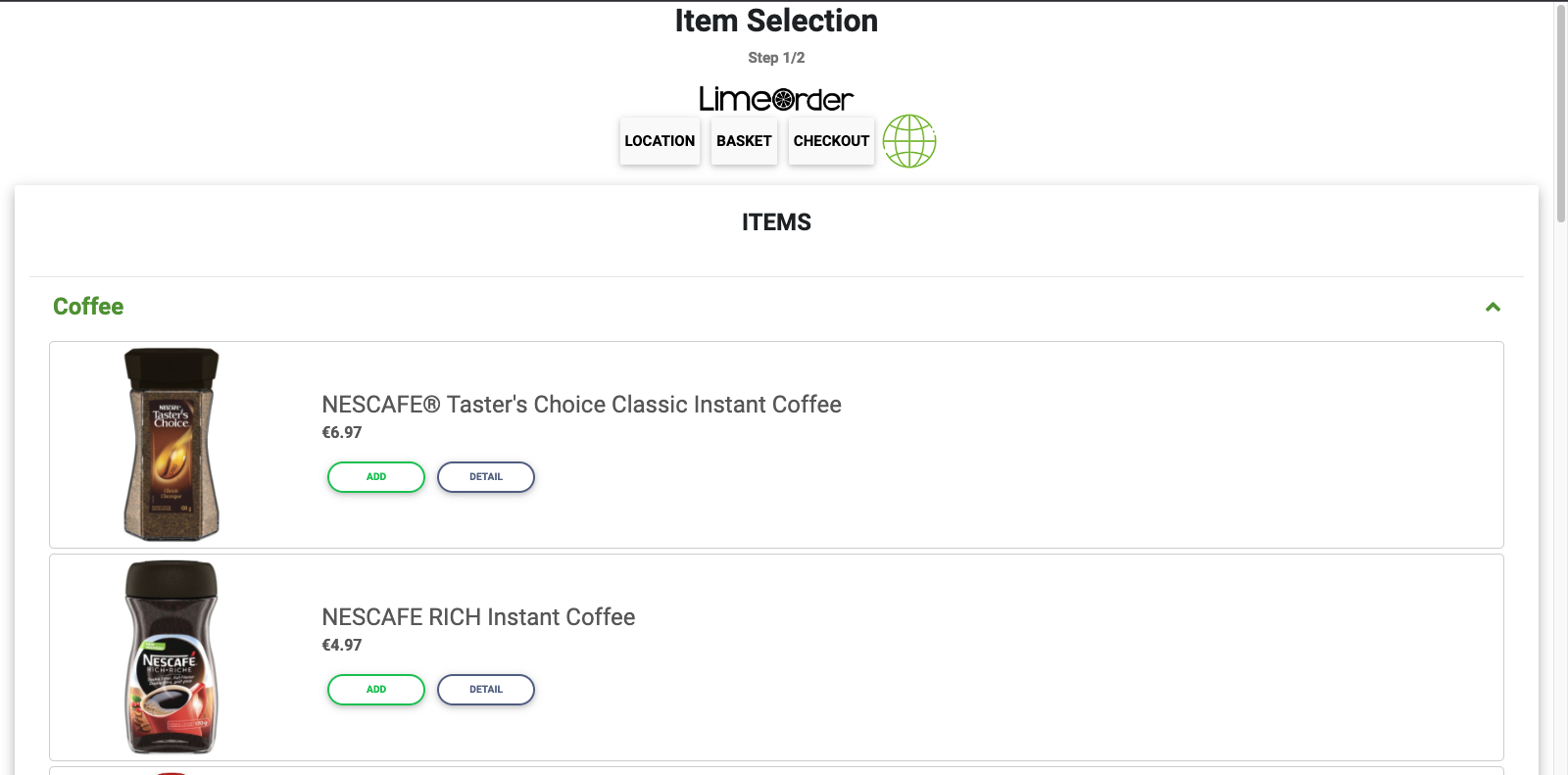This screenshot has width=1568, height=775.
Task: Switch to the BASKET tab
Action: coord(743,141)
